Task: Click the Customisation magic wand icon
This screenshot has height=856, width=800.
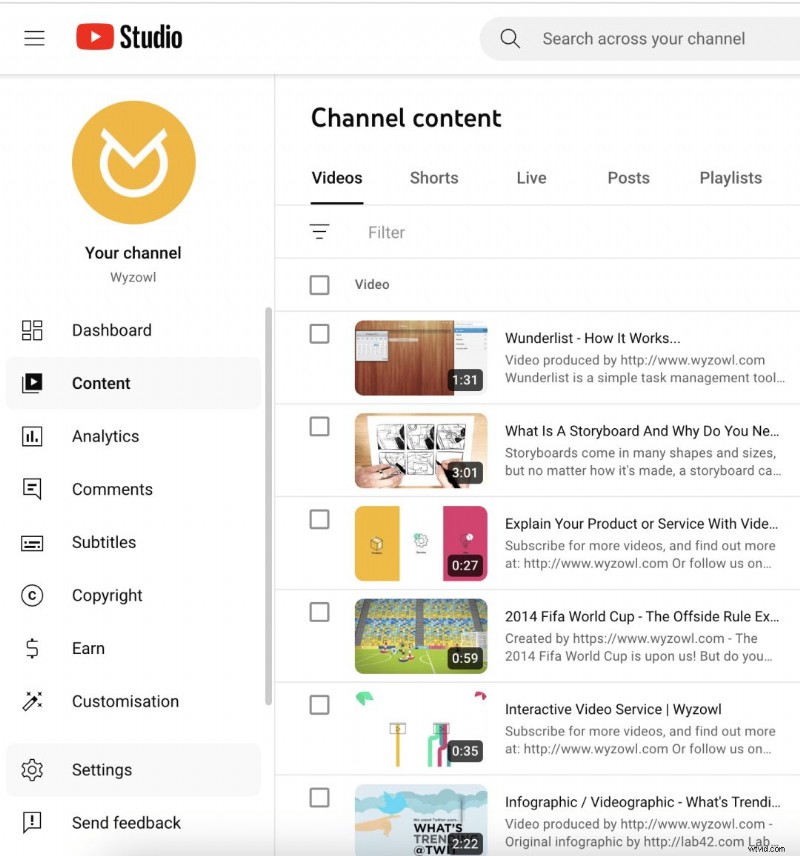Action: tap(32, 702)
